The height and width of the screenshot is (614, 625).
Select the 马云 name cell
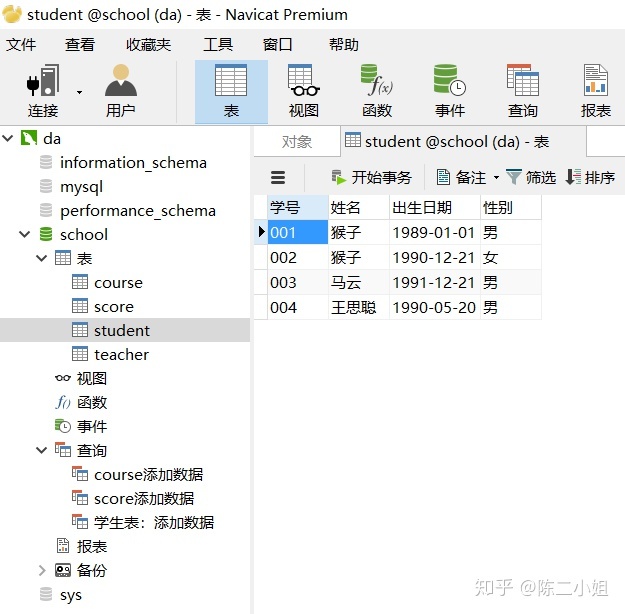pyautogui.click(x=359, y=282)
